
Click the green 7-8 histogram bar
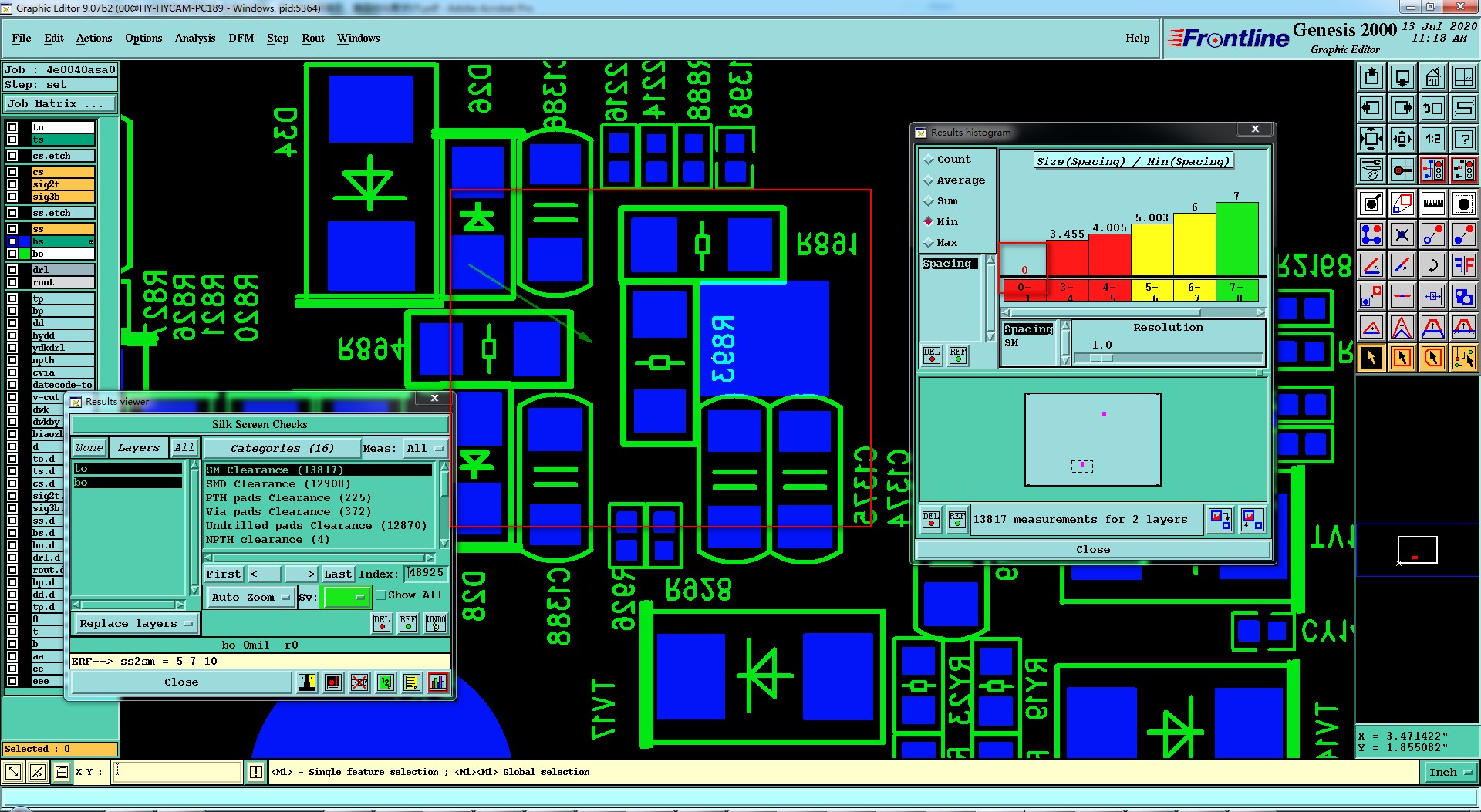click(1236, 239)
